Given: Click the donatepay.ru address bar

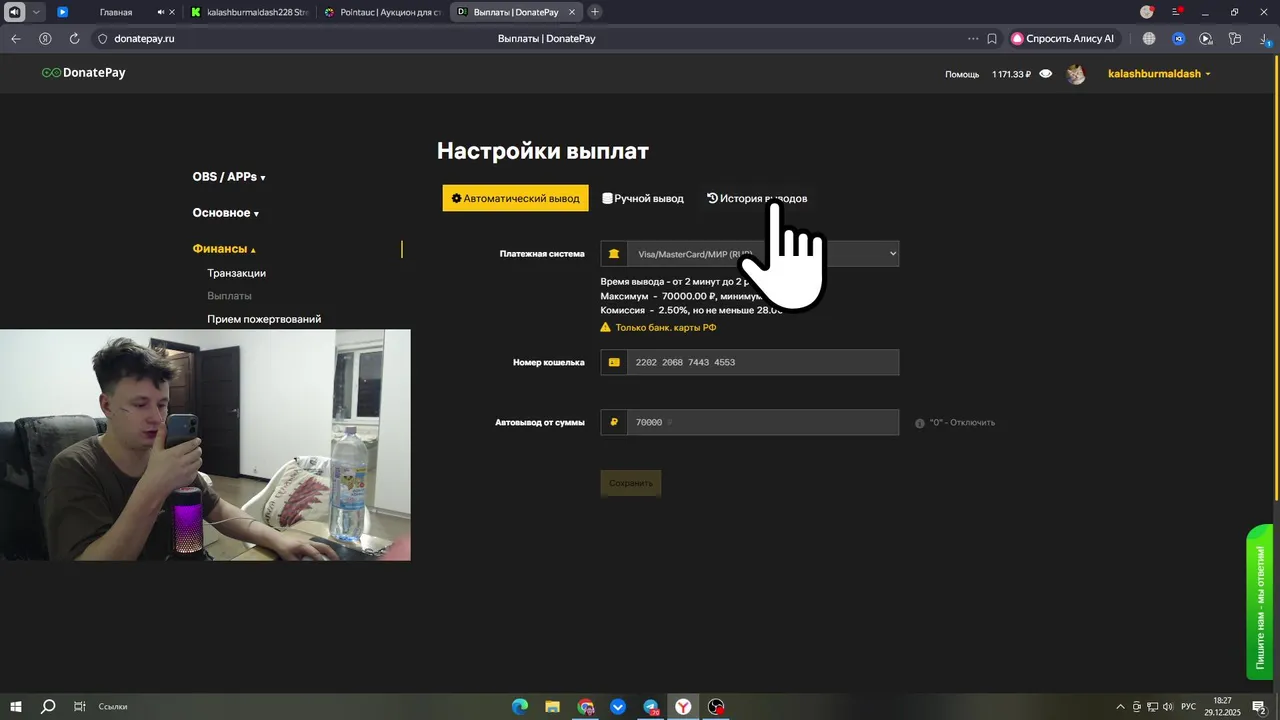Looking at the screenshot, I should [x=144, y=39].
